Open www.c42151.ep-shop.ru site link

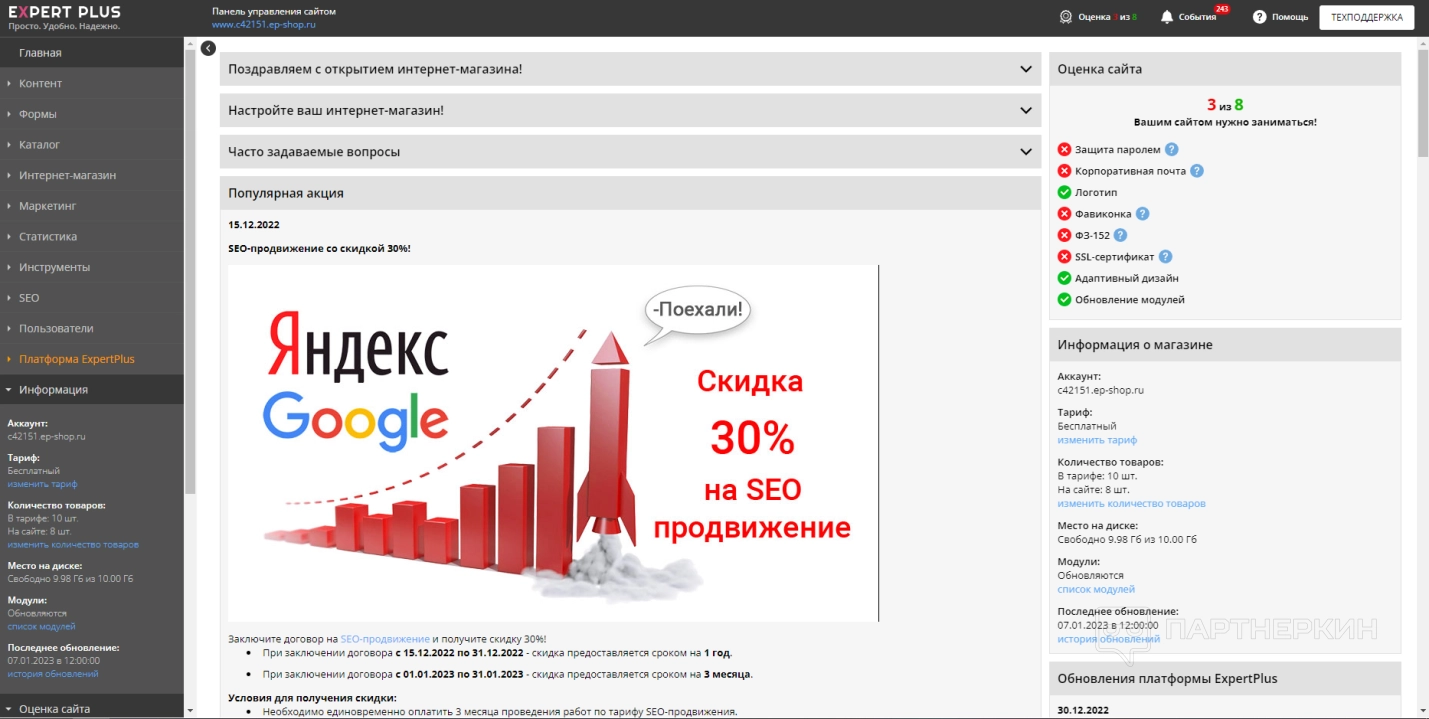click(x=264, y=24)
